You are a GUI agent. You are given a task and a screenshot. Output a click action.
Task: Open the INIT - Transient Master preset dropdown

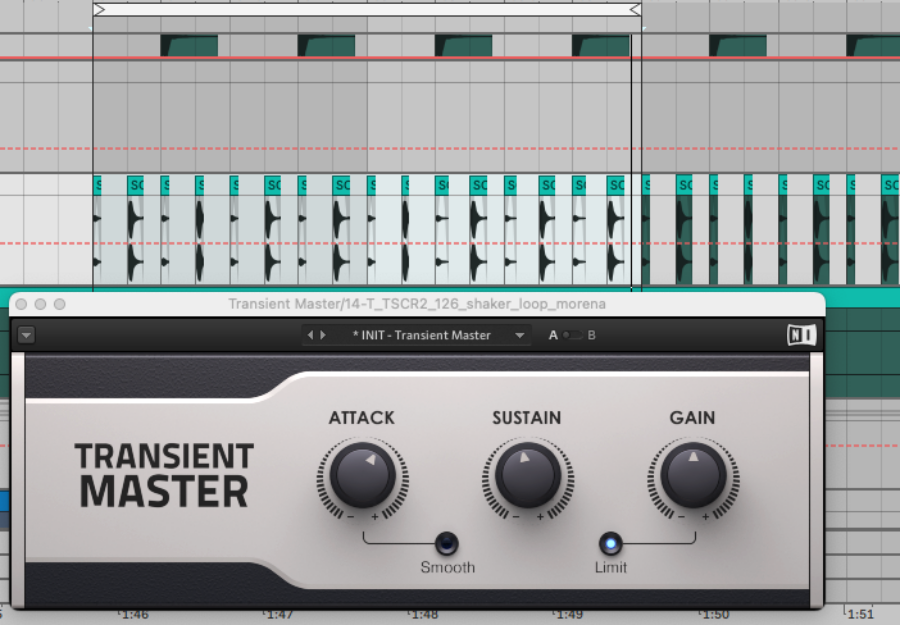click(x=519, y=335)
